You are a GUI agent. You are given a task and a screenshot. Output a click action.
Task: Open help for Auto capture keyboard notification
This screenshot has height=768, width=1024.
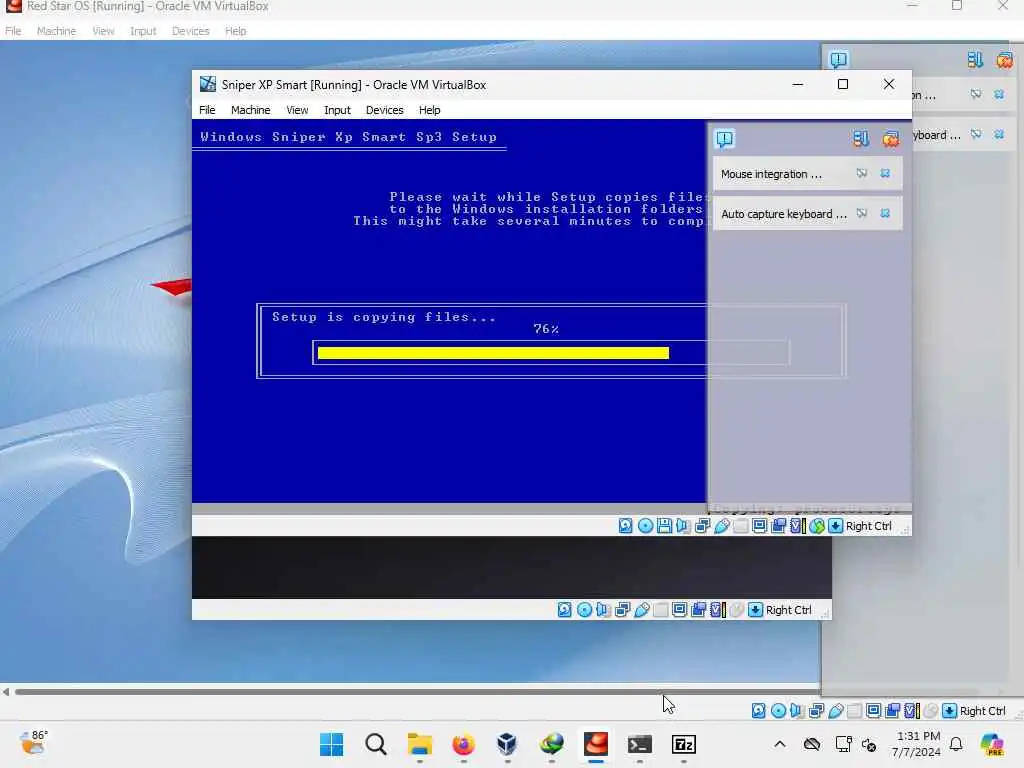click(x=862, y=214)
